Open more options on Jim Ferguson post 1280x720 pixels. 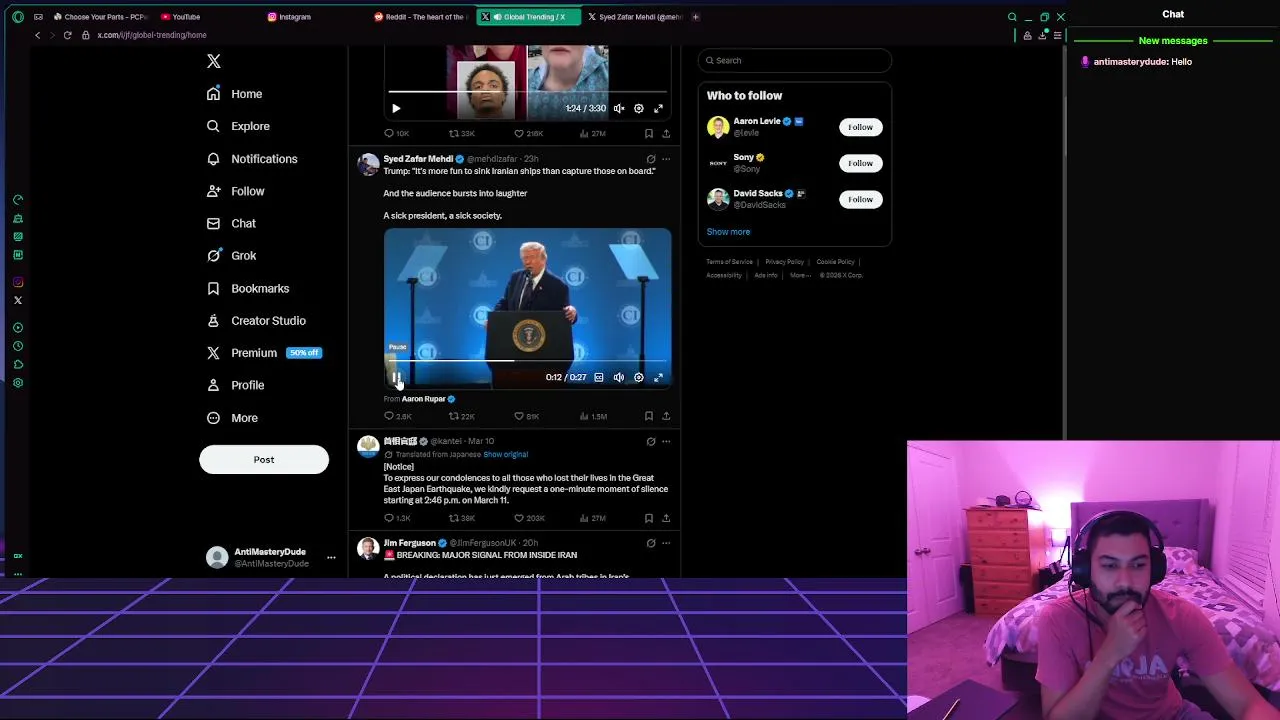(x=666, y=543)
